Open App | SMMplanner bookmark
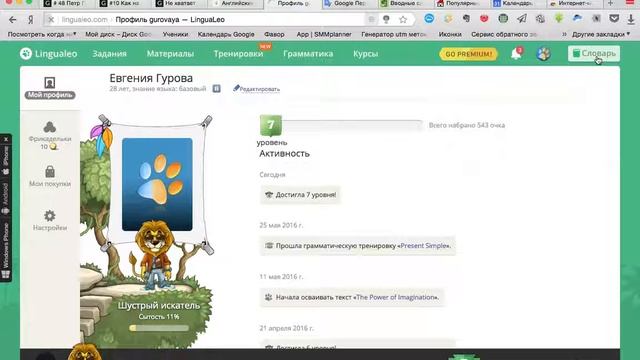This screenshot has width=640, height=360. (x=324, y=35)
